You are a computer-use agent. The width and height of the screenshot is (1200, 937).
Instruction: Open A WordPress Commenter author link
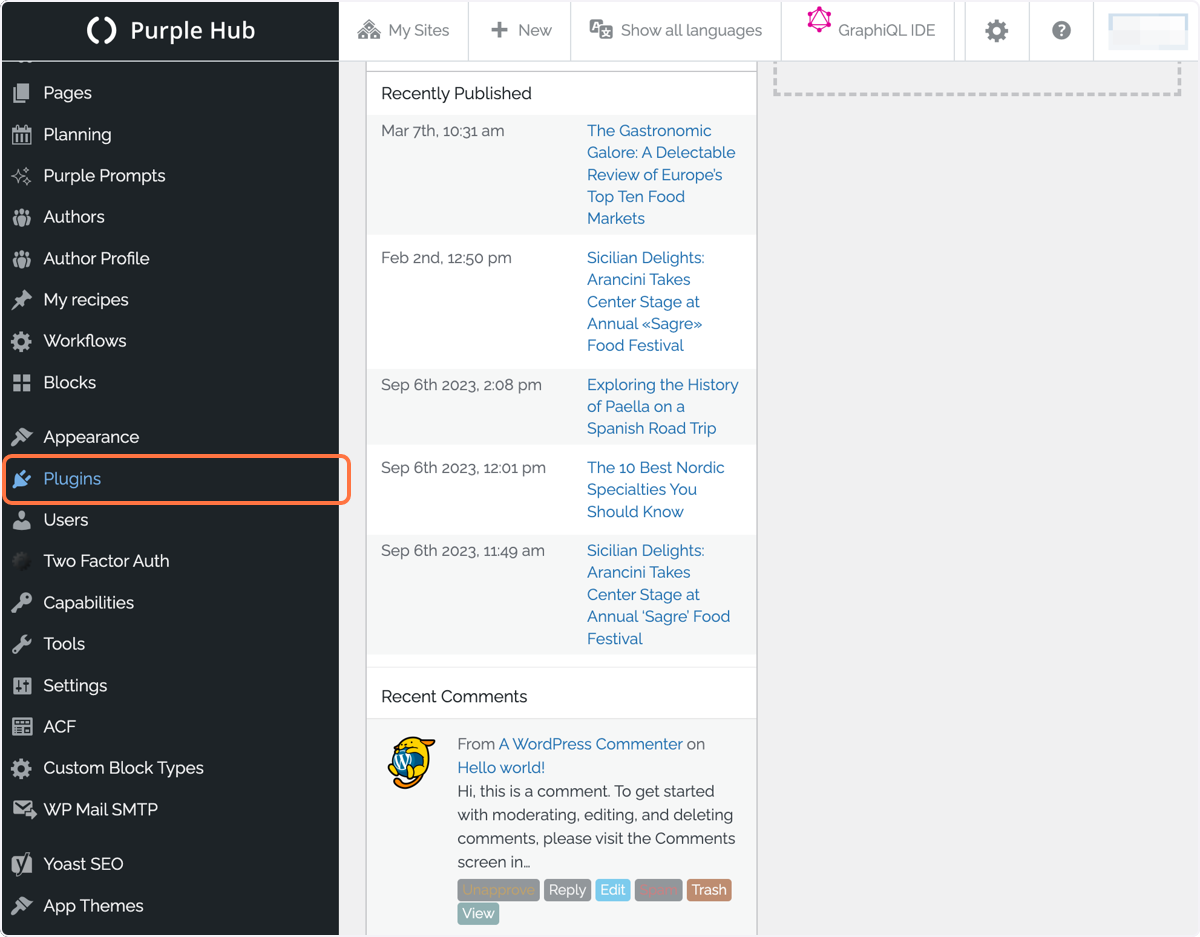pyautogui.click(x=591, y=744)
